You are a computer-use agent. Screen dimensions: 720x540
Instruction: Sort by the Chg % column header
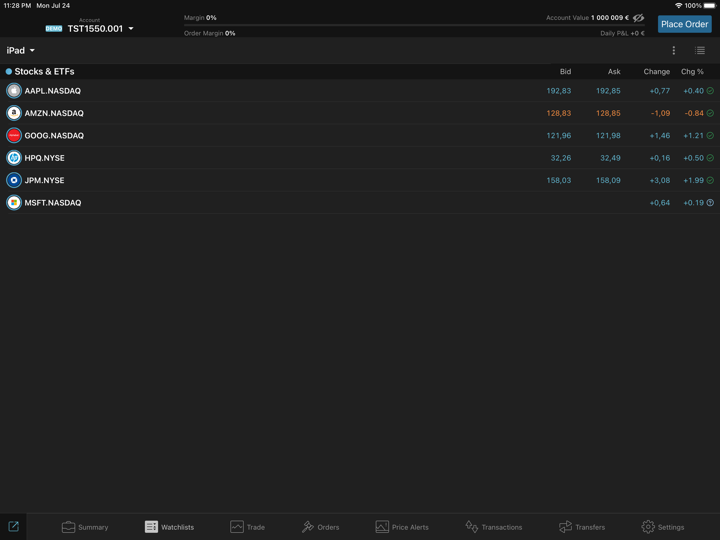pos(692,72)
